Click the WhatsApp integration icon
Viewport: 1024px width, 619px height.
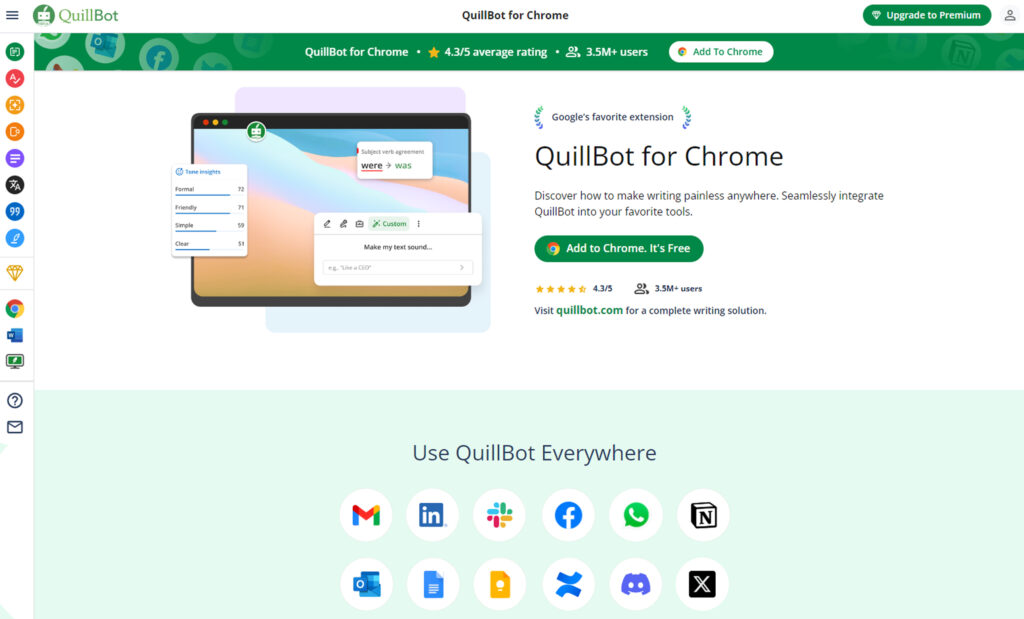[x=635, y=515]
